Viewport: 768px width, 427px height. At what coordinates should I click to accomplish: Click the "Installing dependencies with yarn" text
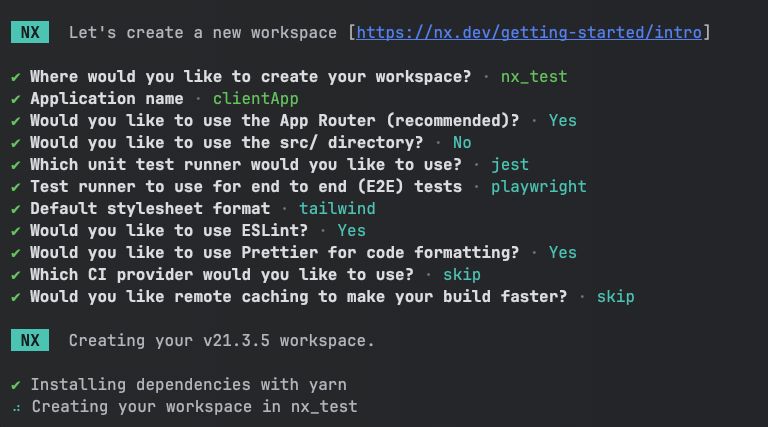188,385
